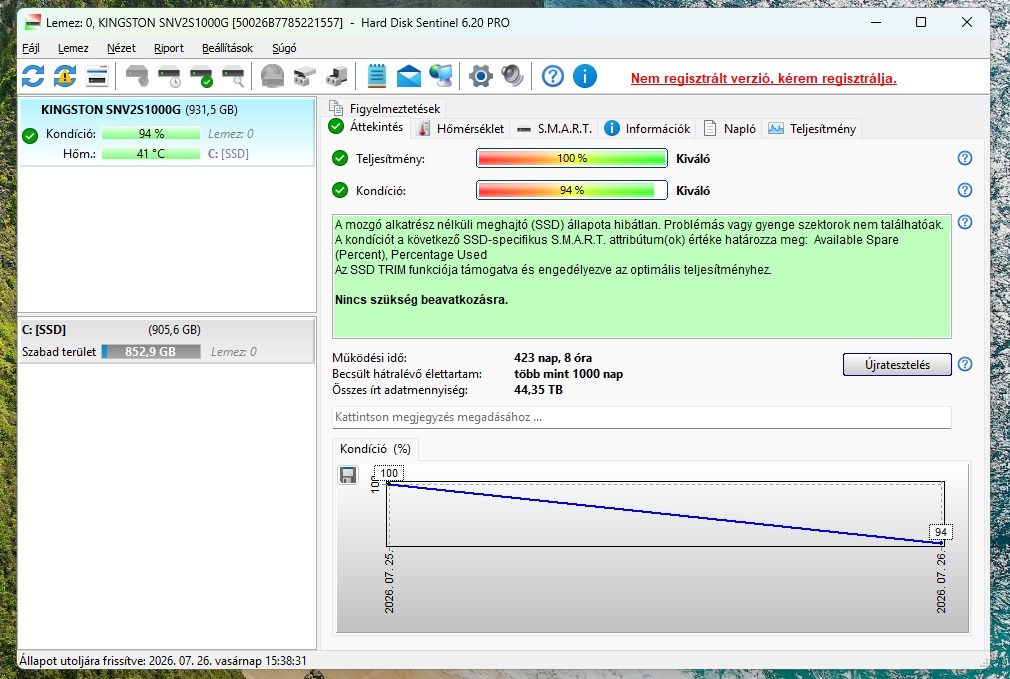The image size is (1010, 679).
Task: Switch to the Teljesítmény tab
Action: tap(812, 129)
